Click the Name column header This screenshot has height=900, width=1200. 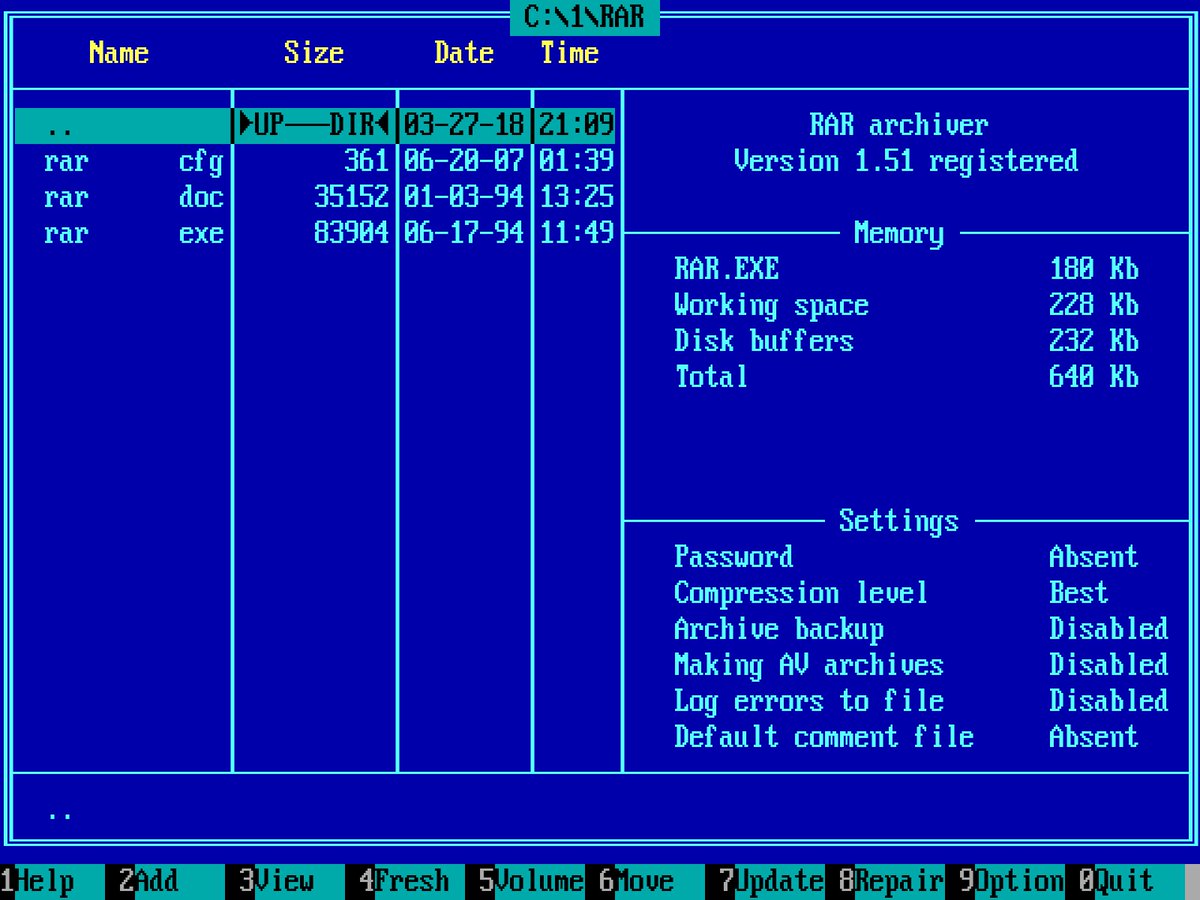coord(119,53)
